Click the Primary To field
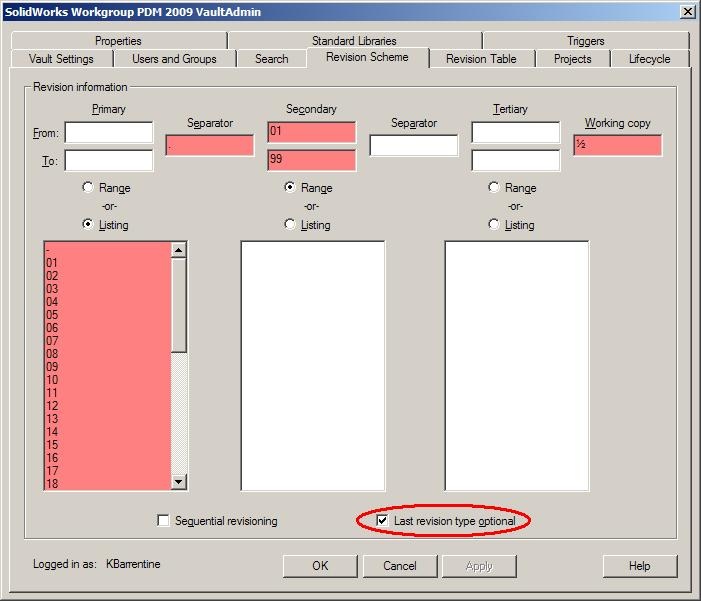 tap(109, 161)
